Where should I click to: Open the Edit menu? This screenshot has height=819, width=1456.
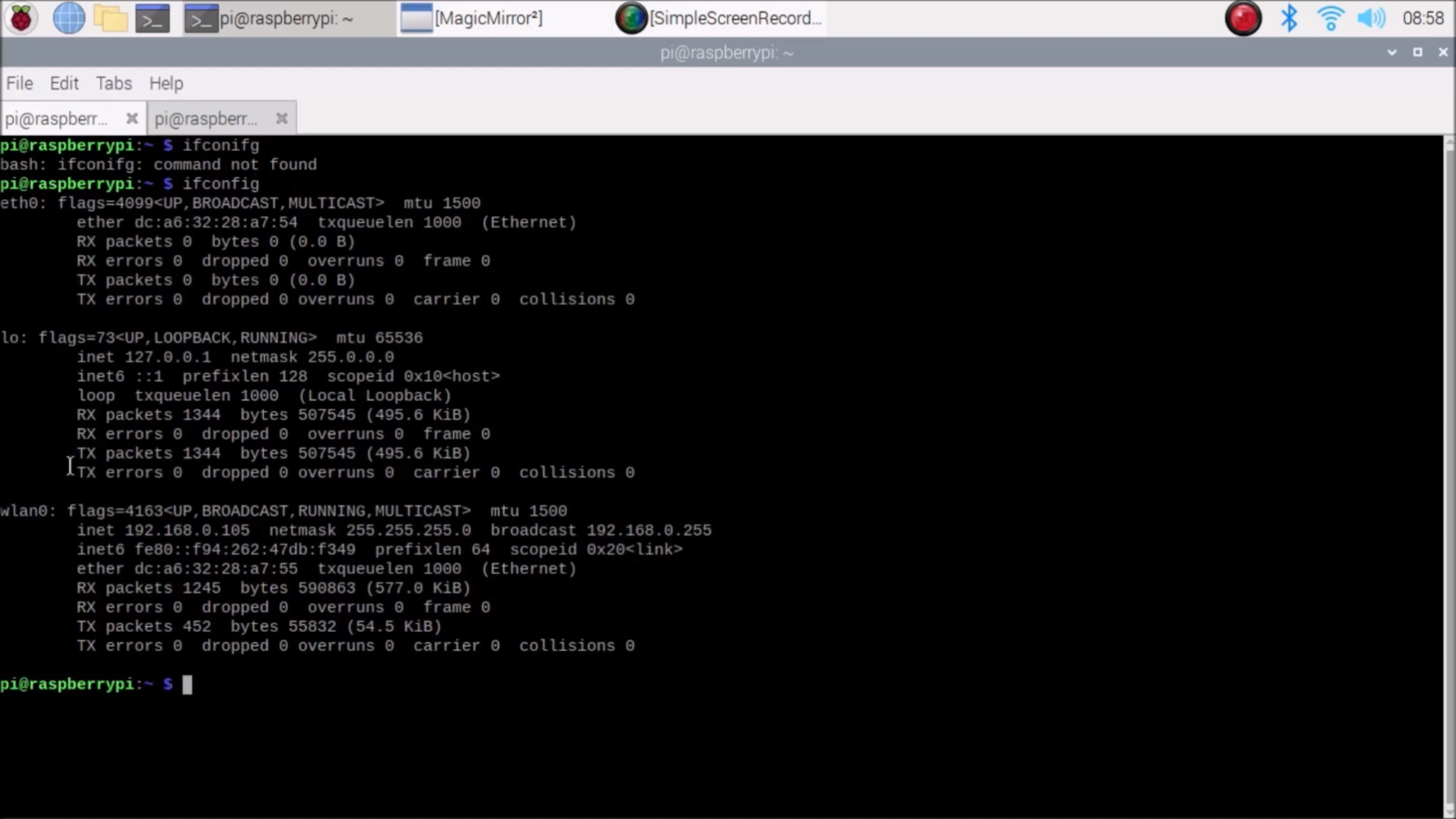click(64, 83)
